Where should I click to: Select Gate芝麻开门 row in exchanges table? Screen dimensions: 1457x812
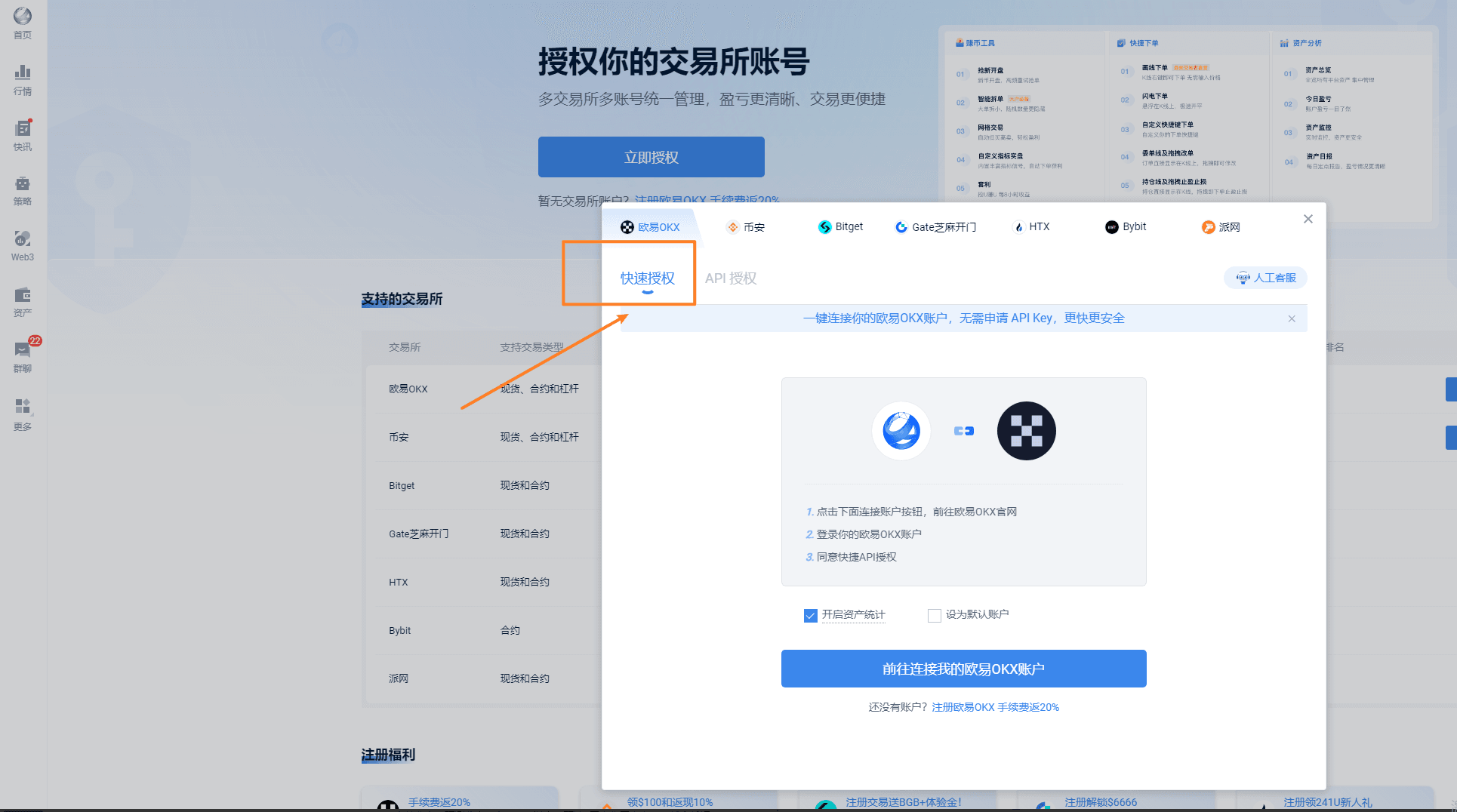(x=483, y=534)
